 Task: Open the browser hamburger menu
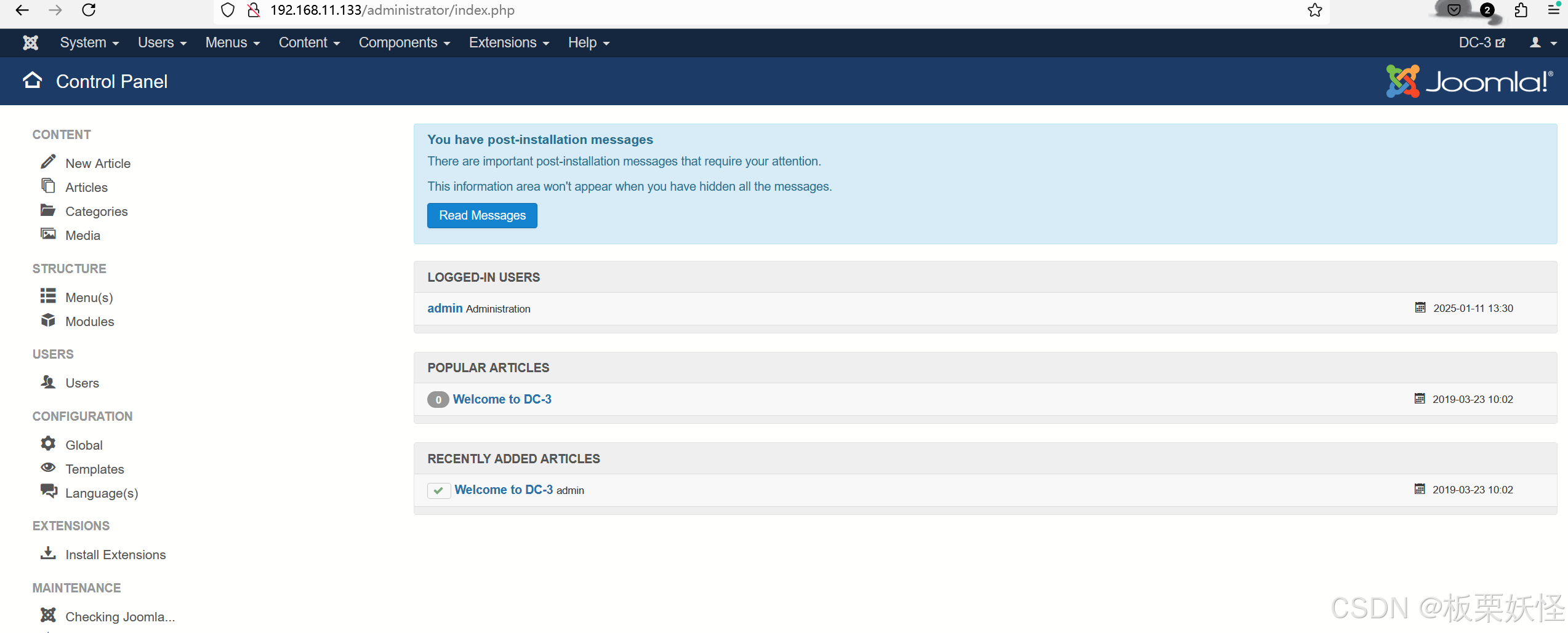point(1553,10)
